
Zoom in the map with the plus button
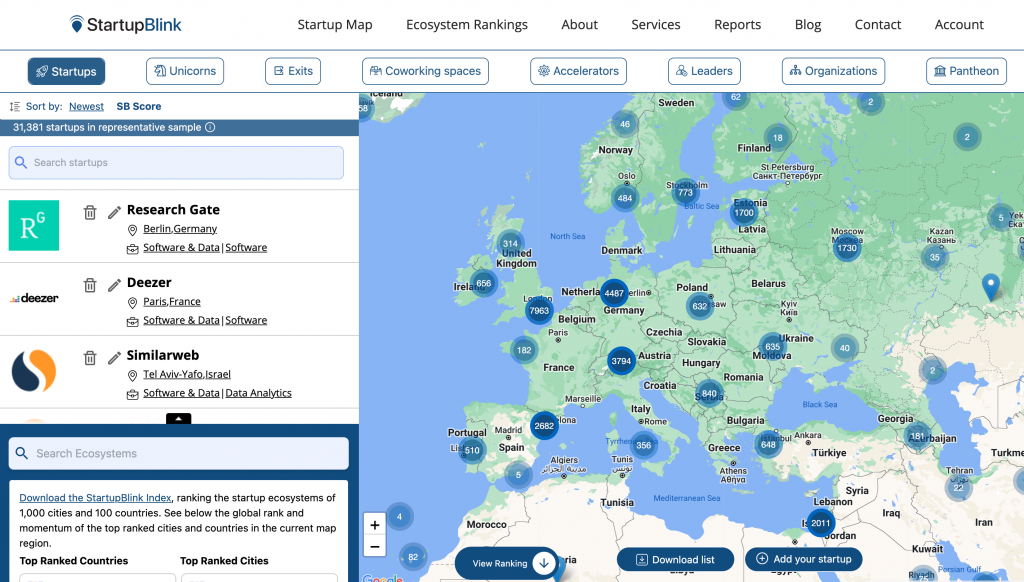point(374,525)
